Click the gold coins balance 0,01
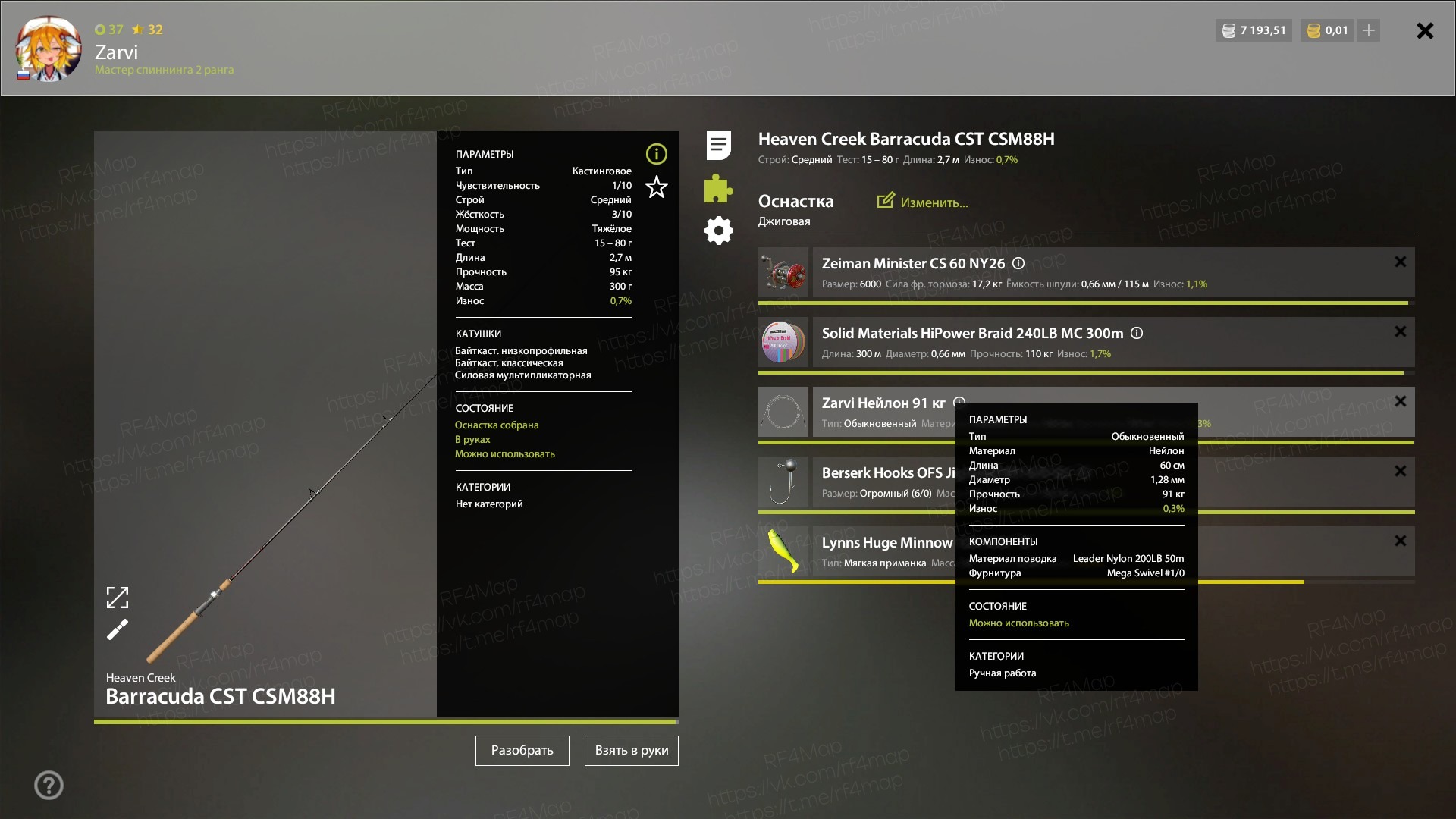1456x819 pixels. (x=1327, y=30)
